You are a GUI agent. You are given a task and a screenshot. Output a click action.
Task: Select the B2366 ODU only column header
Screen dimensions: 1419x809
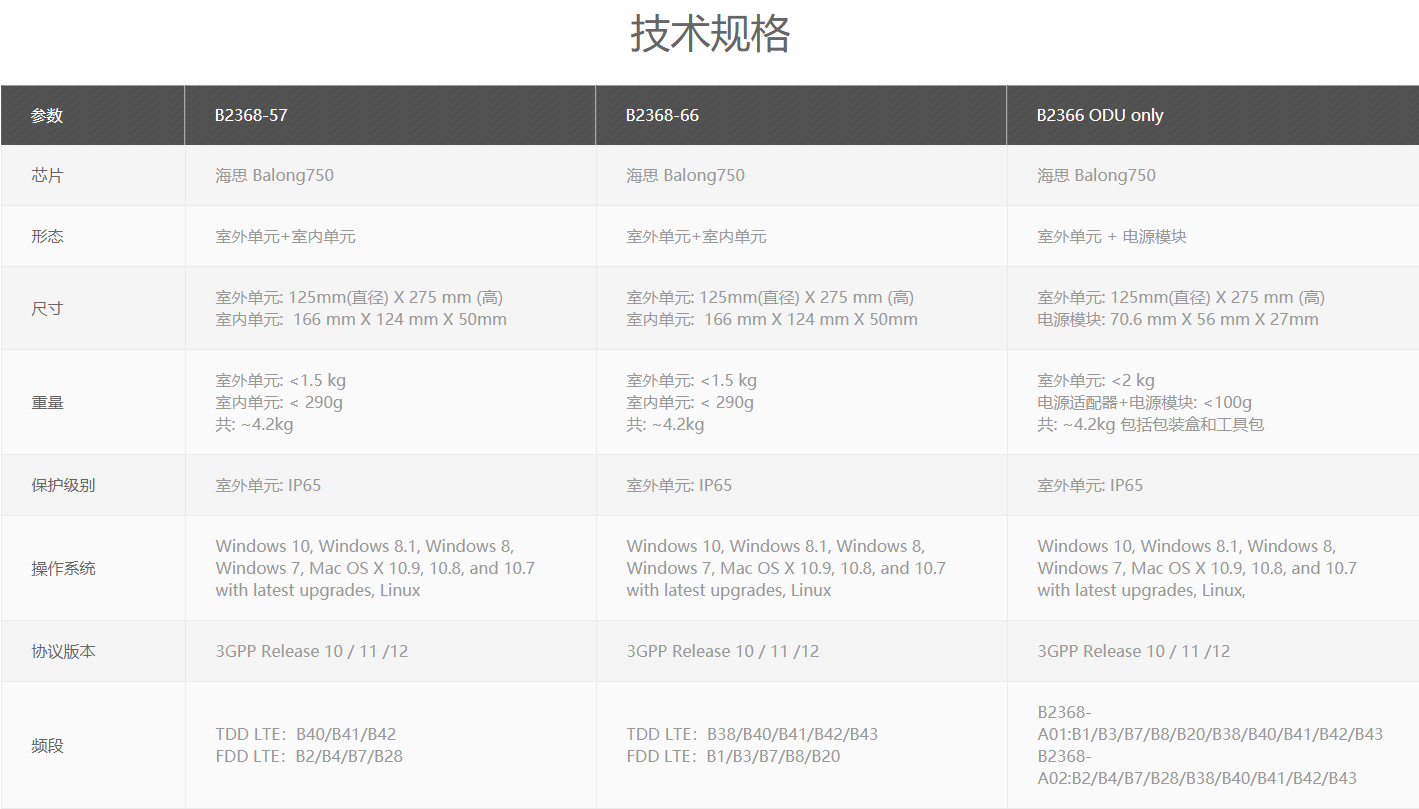1213,115
